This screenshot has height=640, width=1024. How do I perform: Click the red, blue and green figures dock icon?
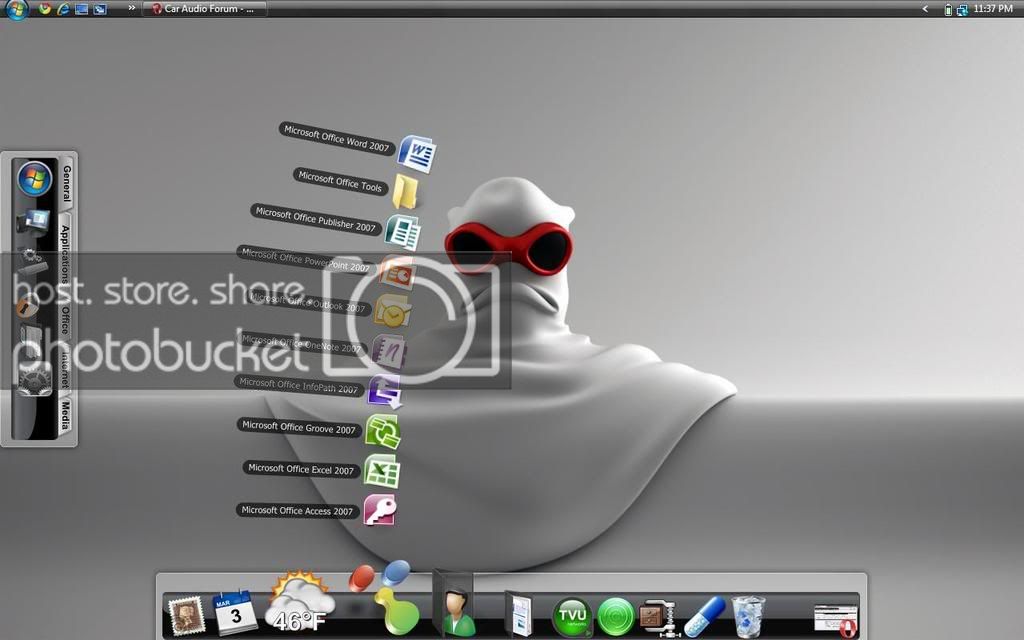(387, 598)
